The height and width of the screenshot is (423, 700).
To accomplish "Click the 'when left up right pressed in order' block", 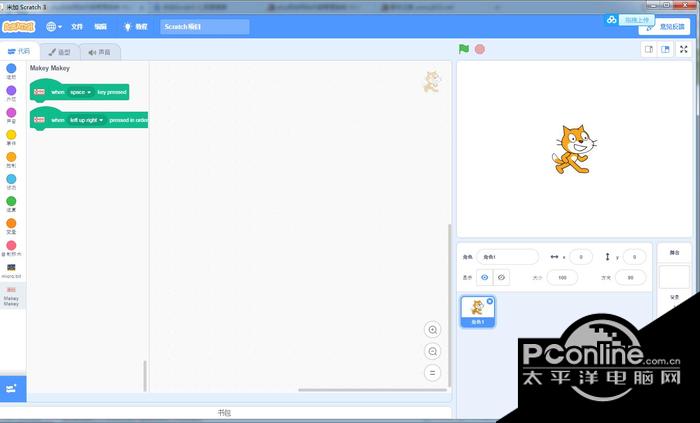I will pyautogui.click(x=89, y=120).
